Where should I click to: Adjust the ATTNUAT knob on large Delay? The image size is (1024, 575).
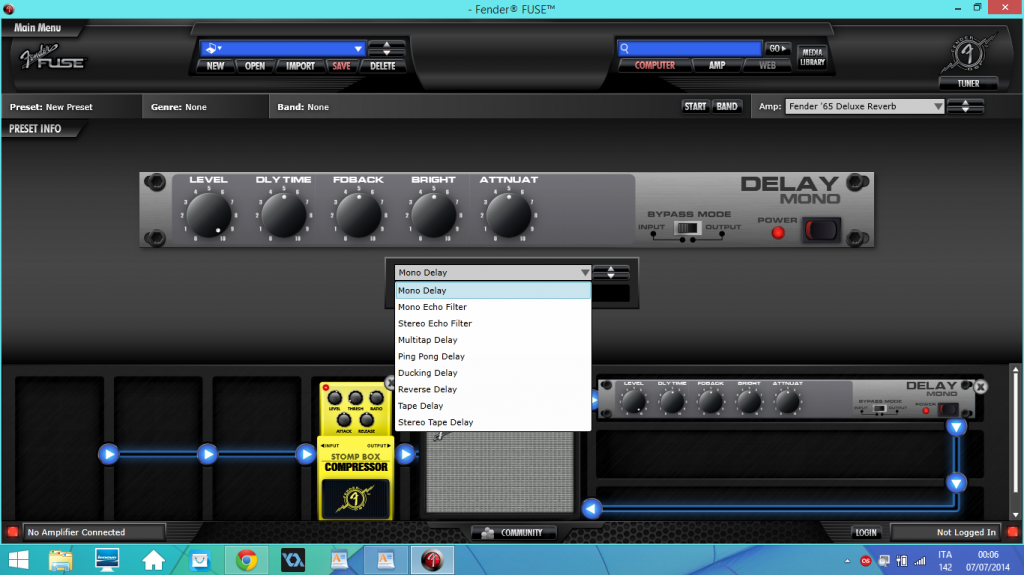click(509, 215)
